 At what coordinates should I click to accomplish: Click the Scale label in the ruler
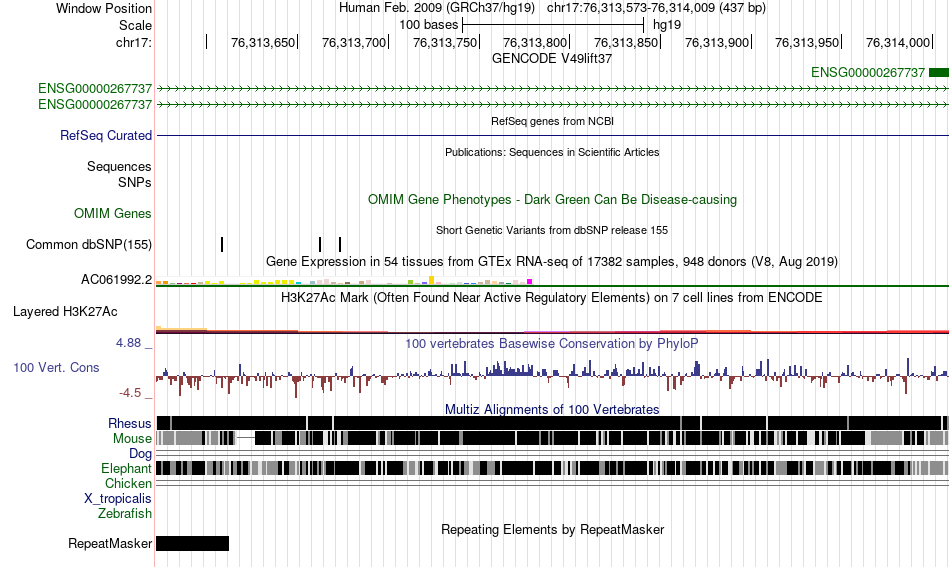coord(135,25)
